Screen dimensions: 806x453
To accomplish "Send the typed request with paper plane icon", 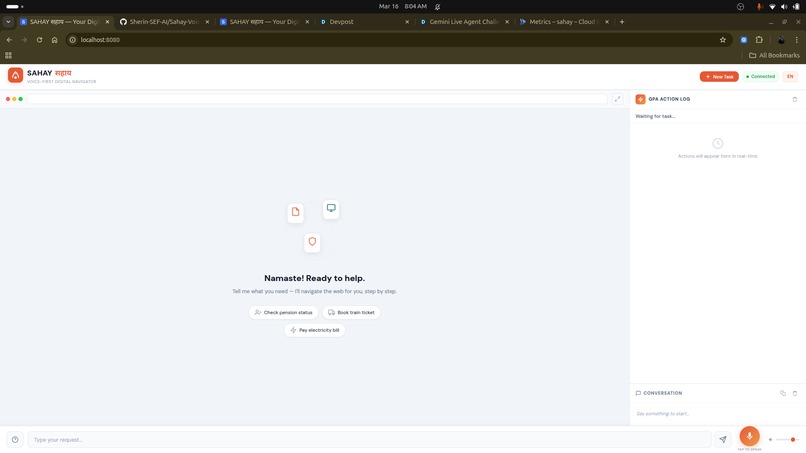I will click(x=723, y=440).
